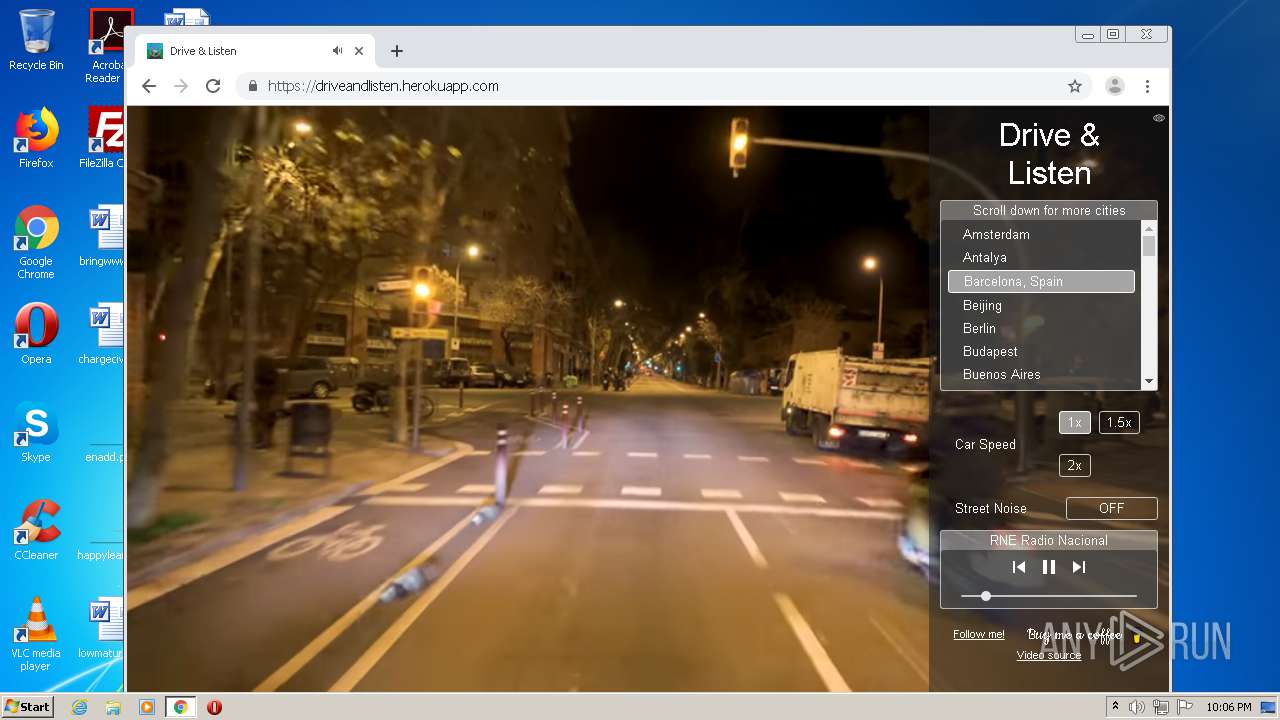Choose Berlin in city list
The image size is (1280, 720).
(x=1041, y=328)
